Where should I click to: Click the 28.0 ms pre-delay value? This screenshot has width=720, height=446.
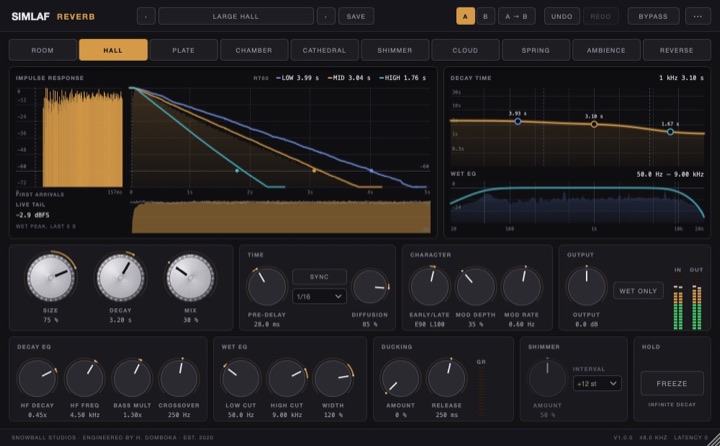click(267, 324)
